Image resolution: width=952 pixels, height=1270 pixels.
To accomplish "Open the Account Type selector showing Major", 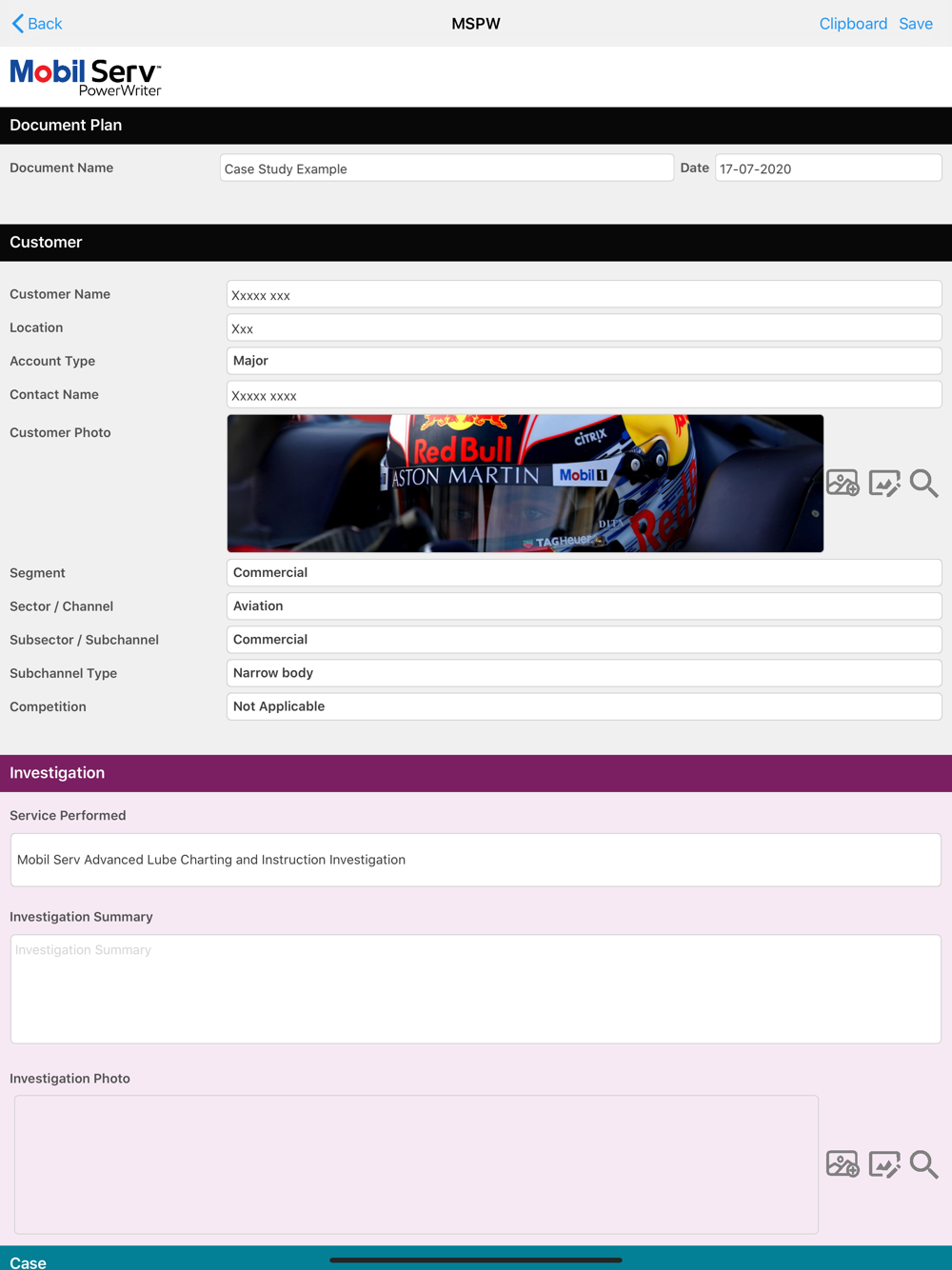I will coord(584,361).
